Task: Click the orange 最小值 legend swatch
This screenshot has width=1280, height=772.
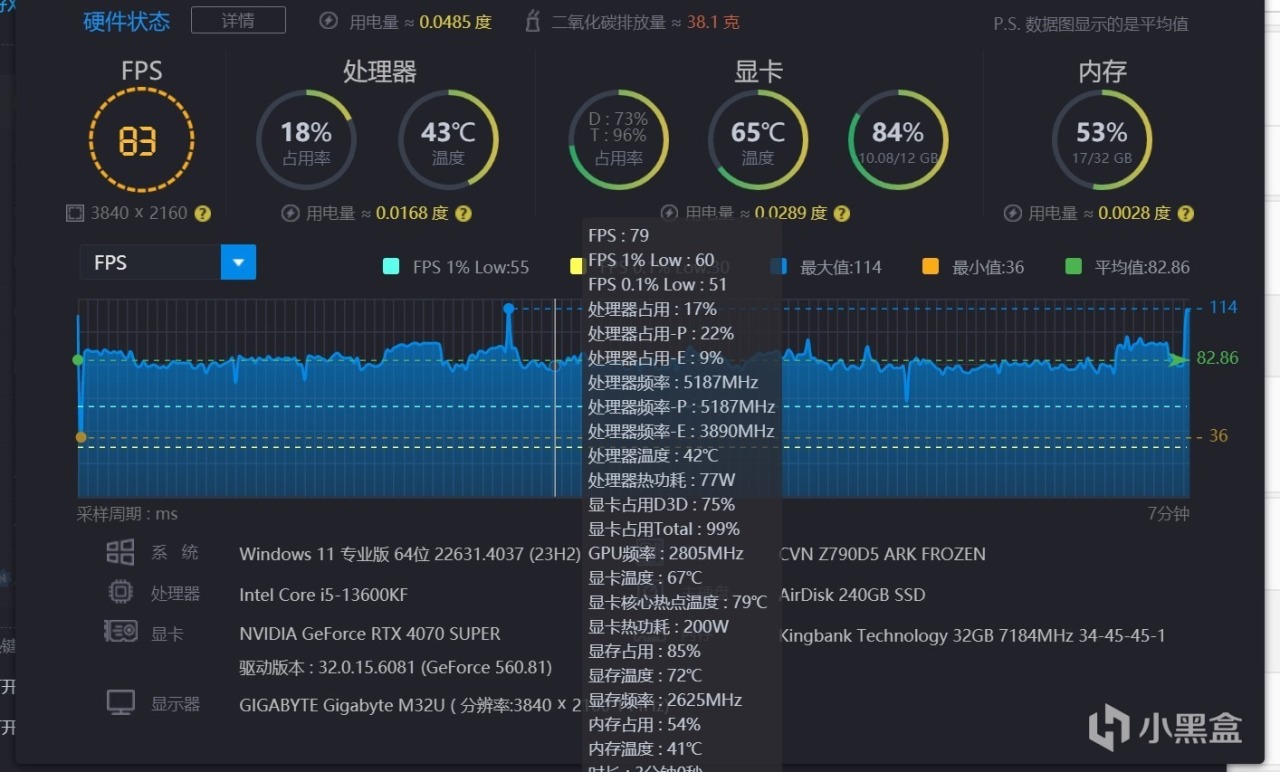Action: coord(931,267)
